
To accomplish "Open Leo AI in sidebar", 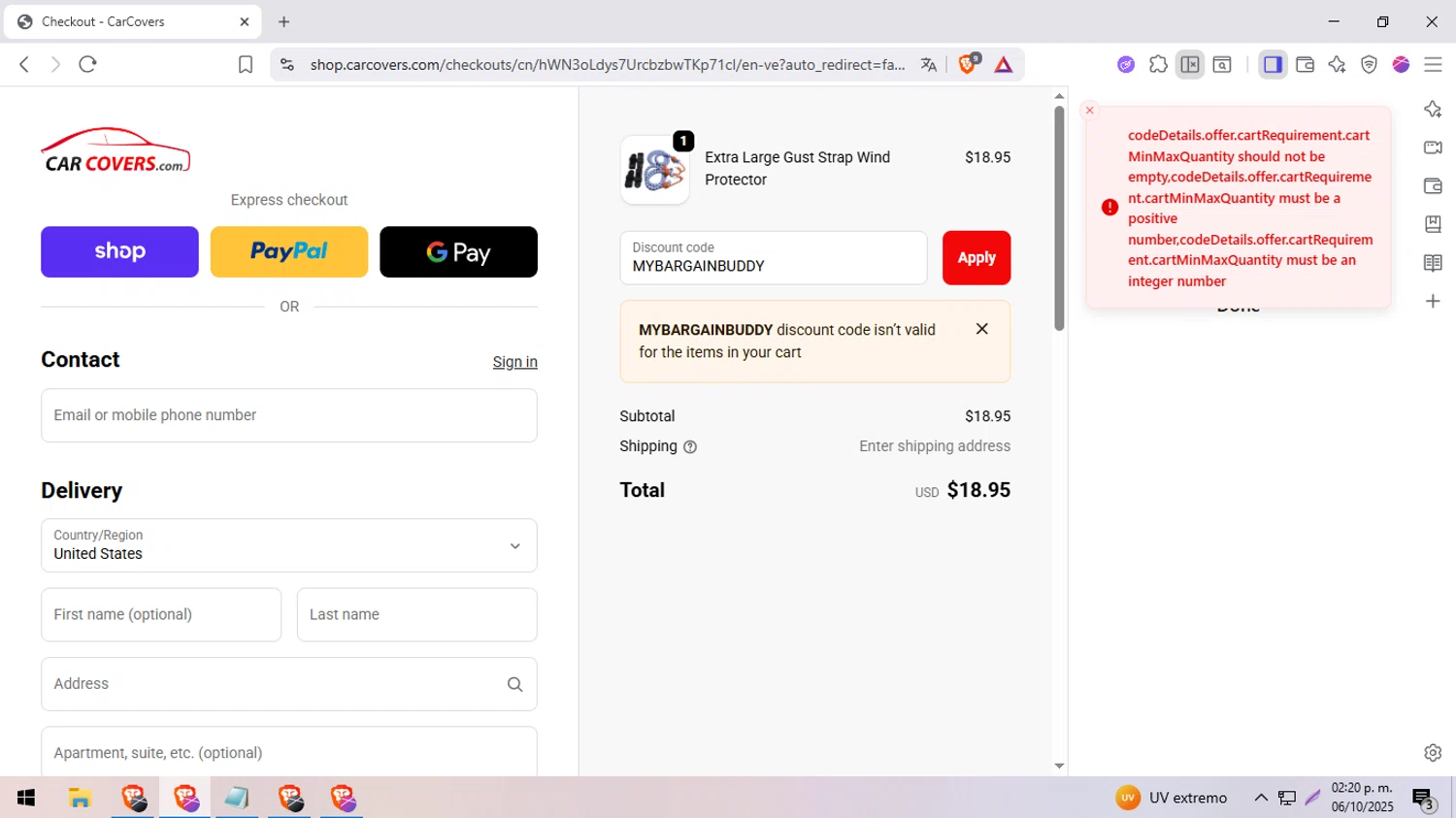I will point(1433,109).
